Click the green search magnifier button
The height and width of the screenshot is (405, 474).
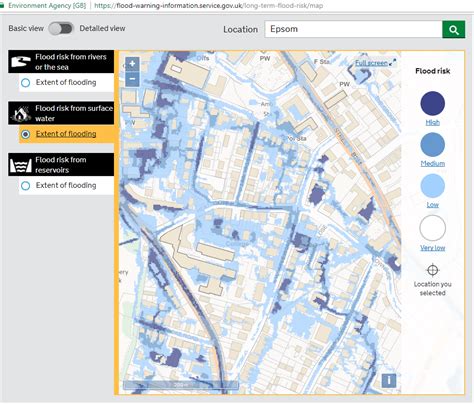click(453, 30)
